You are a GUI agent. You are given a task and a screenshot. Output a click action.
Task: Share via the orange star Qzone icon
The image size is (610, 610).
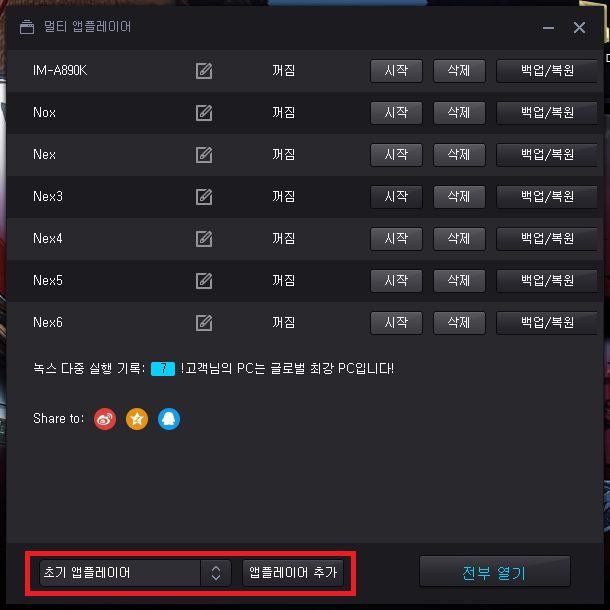(x=137, y=419)
